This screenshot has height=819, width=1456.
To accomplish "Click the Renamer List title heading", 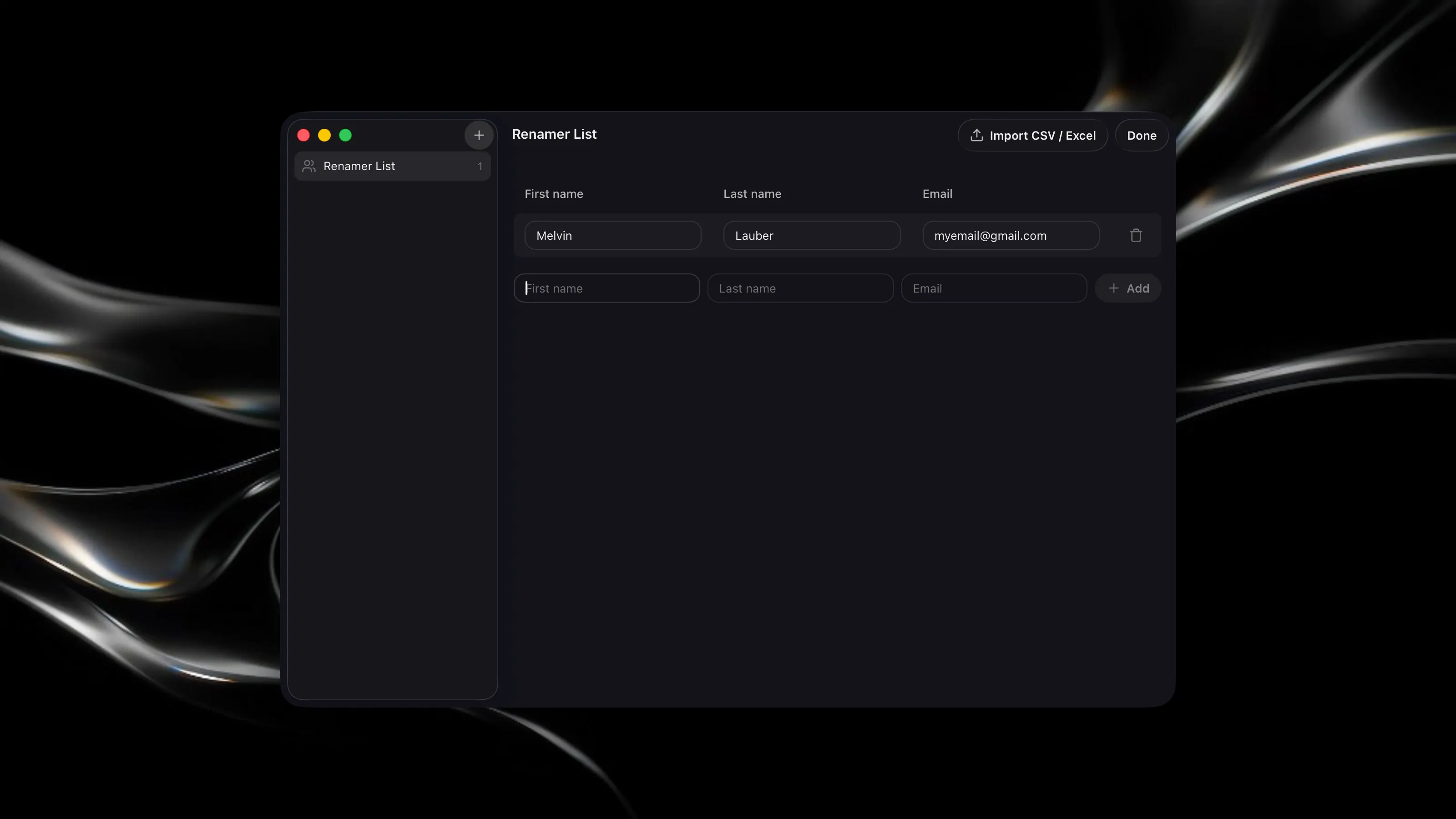I will [x=554, y=135].
